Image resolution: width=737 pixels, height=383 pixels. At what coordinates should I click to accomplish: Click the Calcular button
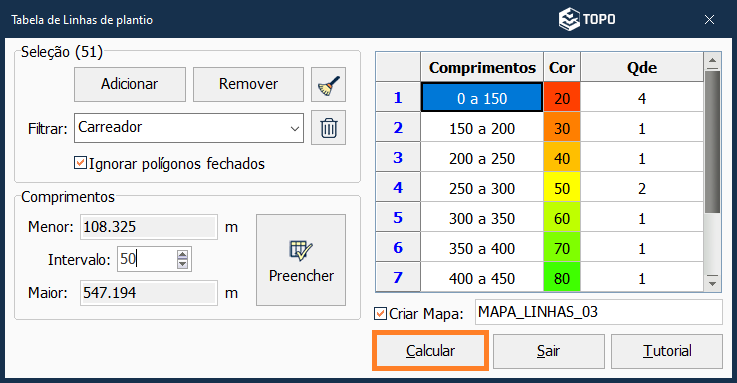(430, 351)
